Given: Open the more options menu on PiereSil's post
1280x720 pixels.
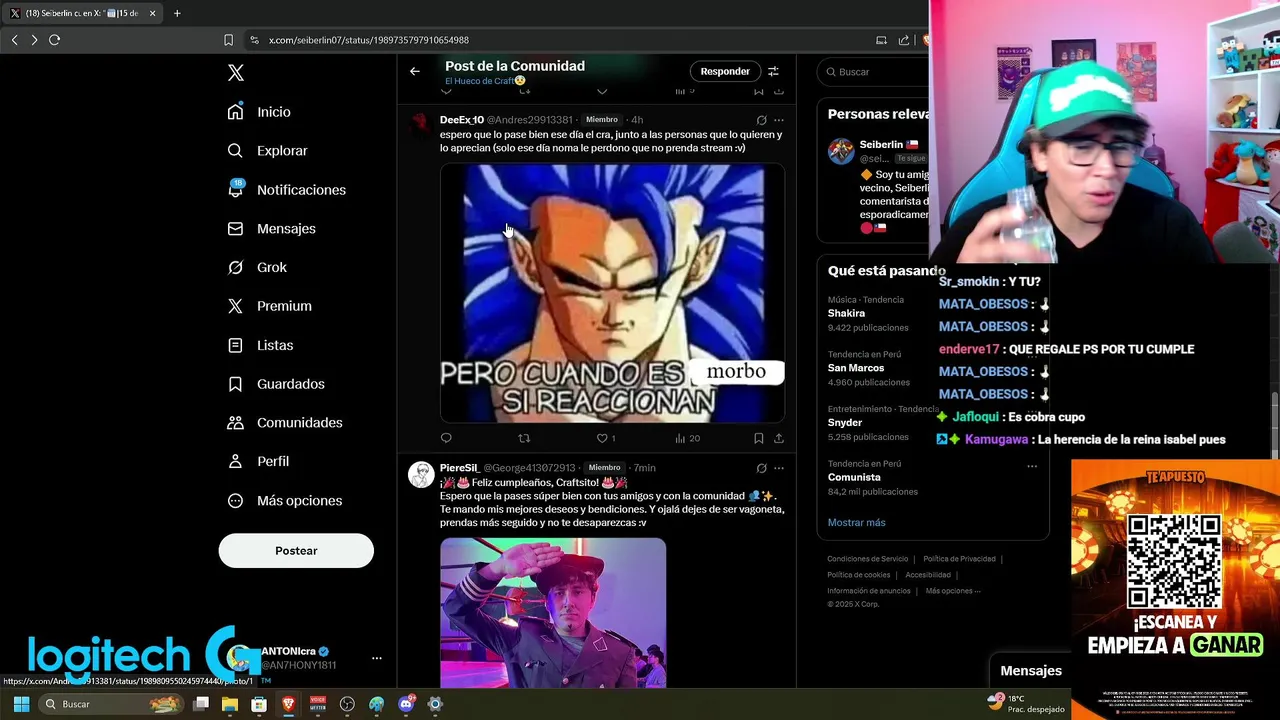Looking at the screenshot, I should [x=779, y=468].
